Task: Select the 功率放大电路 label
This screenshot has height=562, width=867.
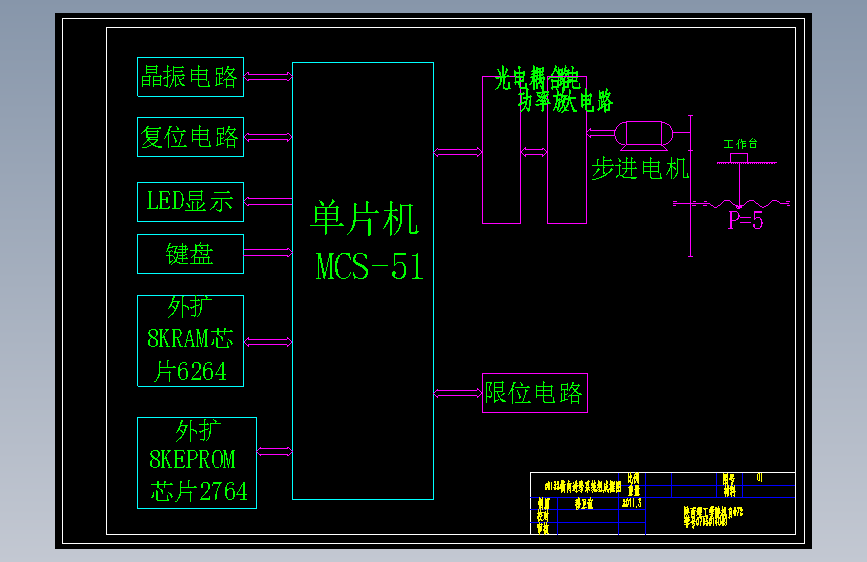Action: [566, 101]
